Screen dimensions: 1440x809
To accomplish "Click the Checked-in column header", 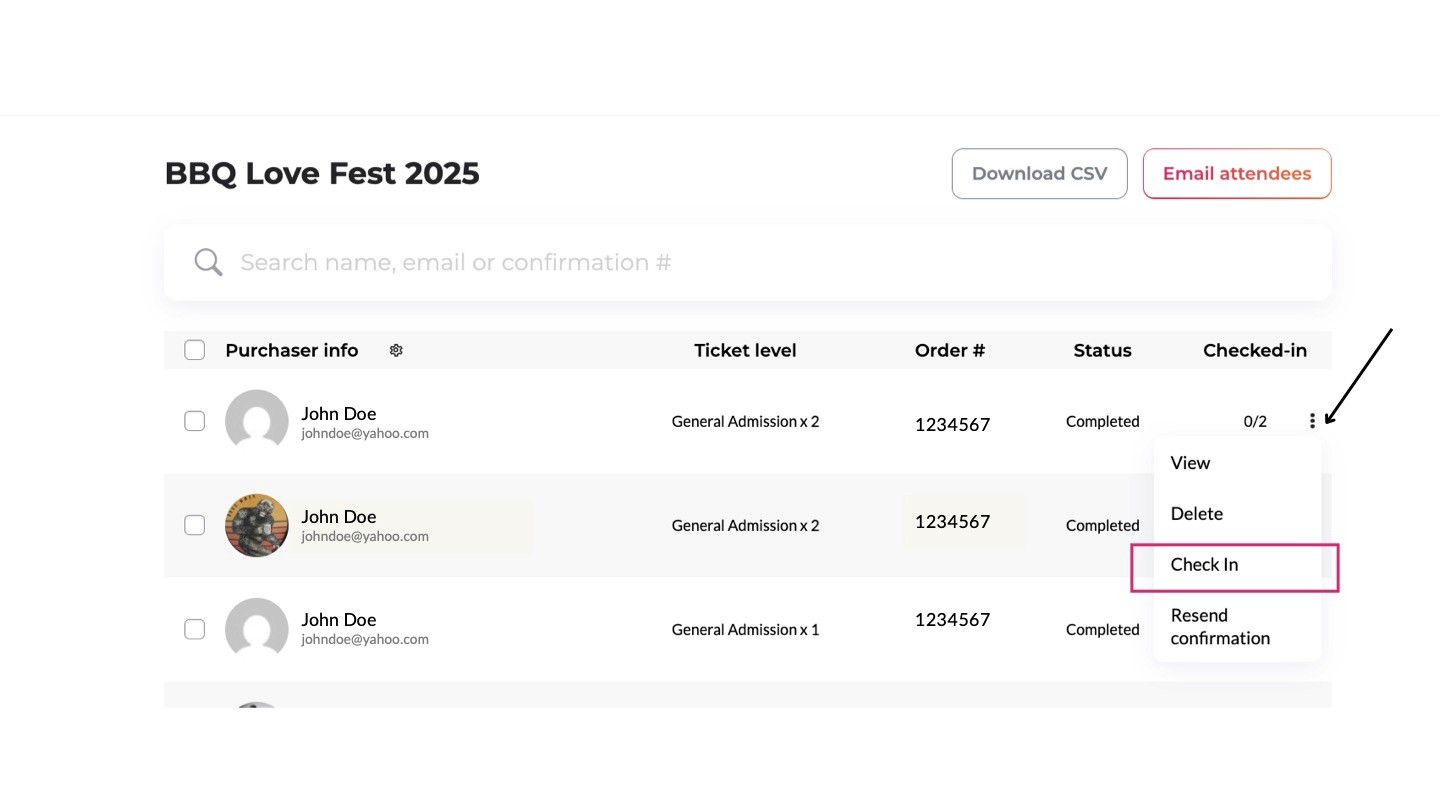I will point(1254,350).
